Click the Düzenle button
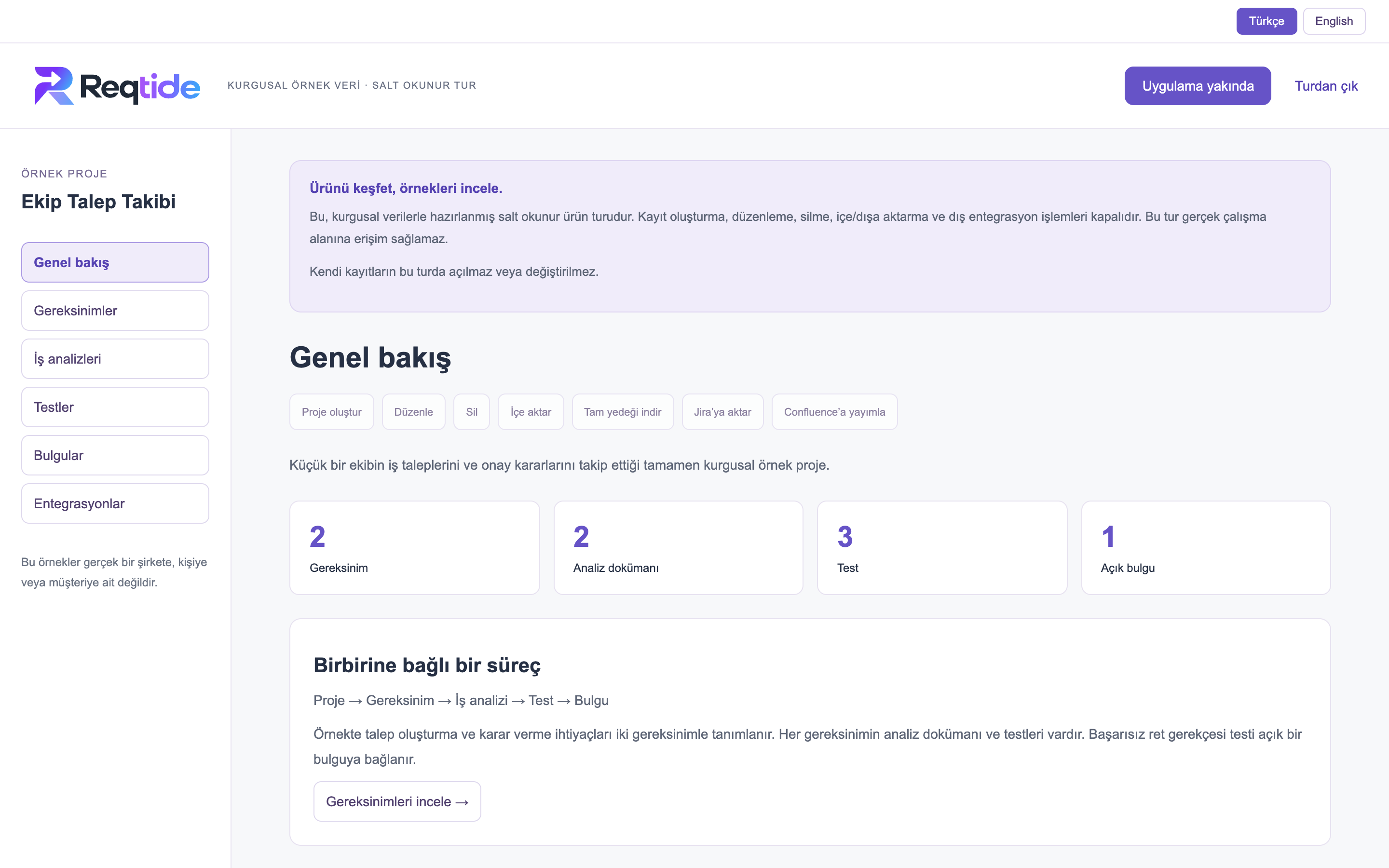 [414, 412]
